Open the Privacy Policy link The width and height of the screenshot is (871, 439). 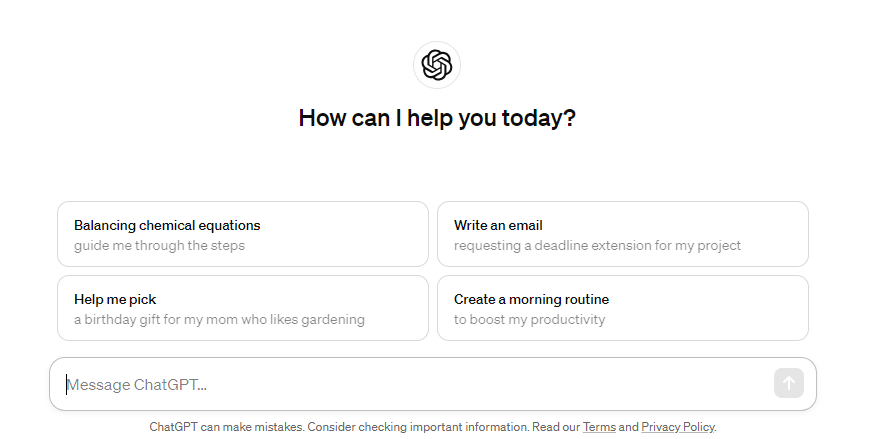(x=678, y=427)
